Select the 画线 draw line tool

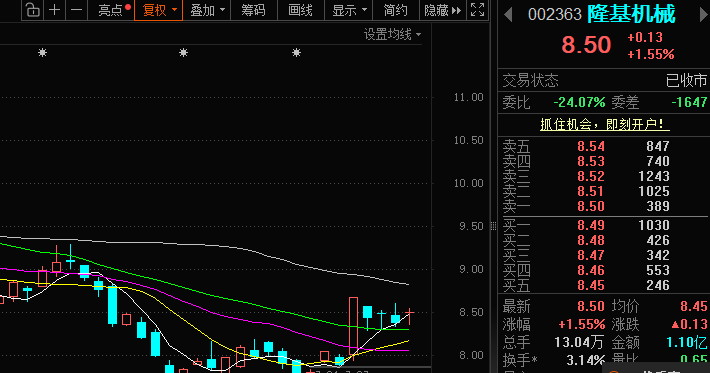301,10
